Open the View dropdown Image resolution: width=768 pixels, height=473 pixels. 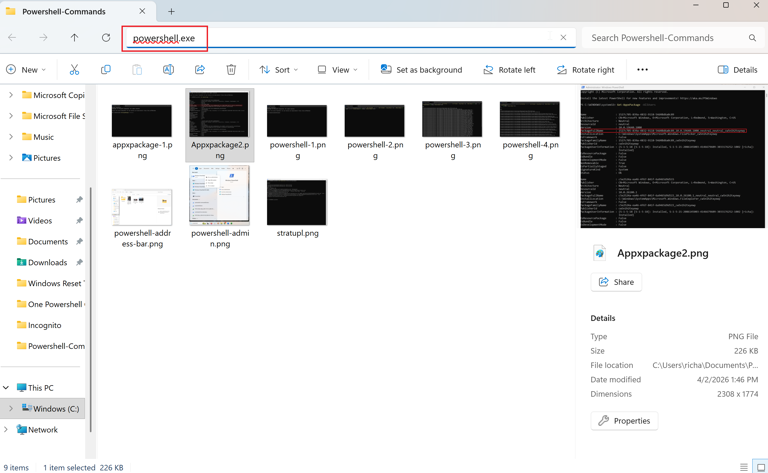coord(337,70)
